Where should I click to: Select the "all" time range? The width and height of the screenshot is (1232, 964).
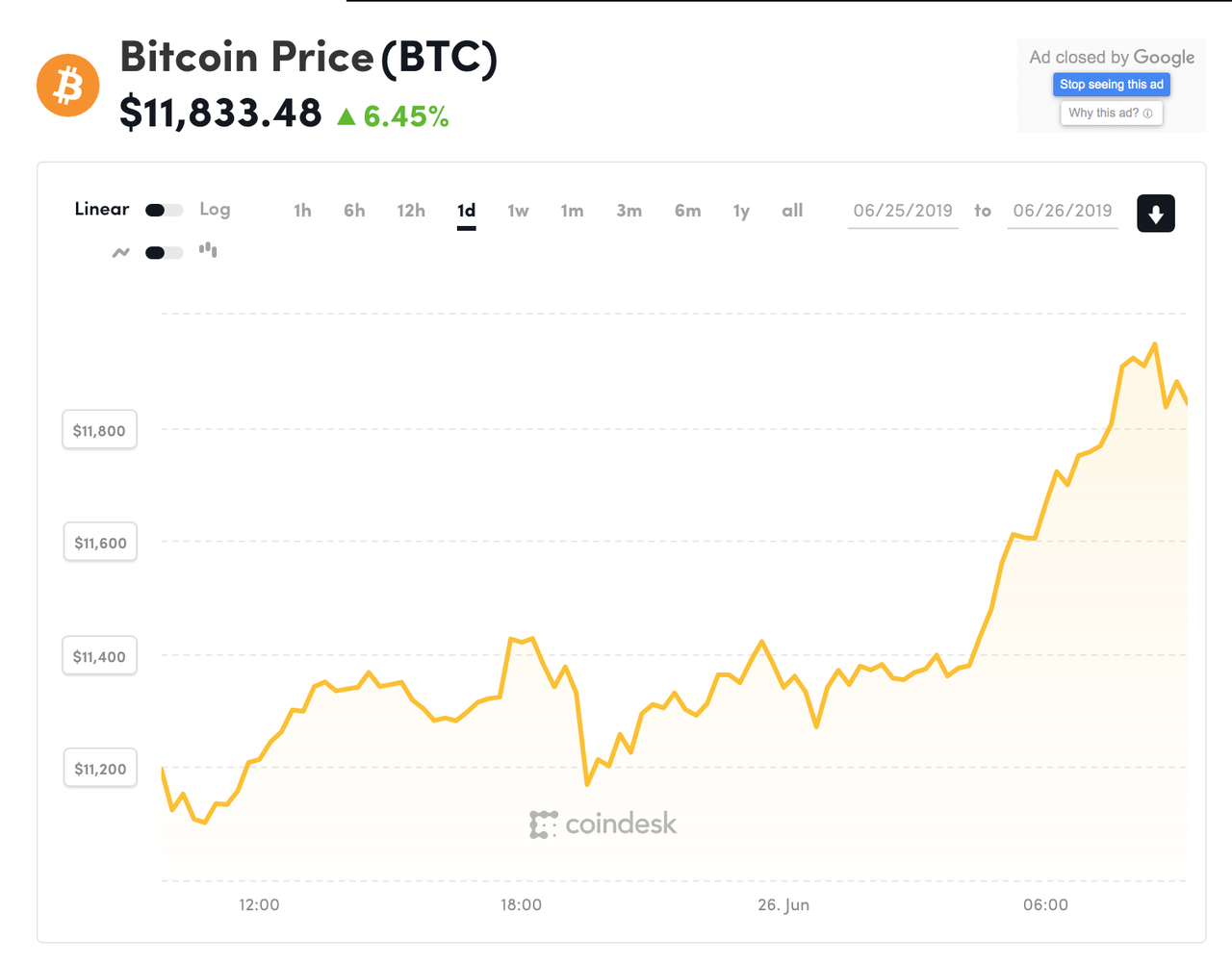pyautogui.click(x=792, y=210)
